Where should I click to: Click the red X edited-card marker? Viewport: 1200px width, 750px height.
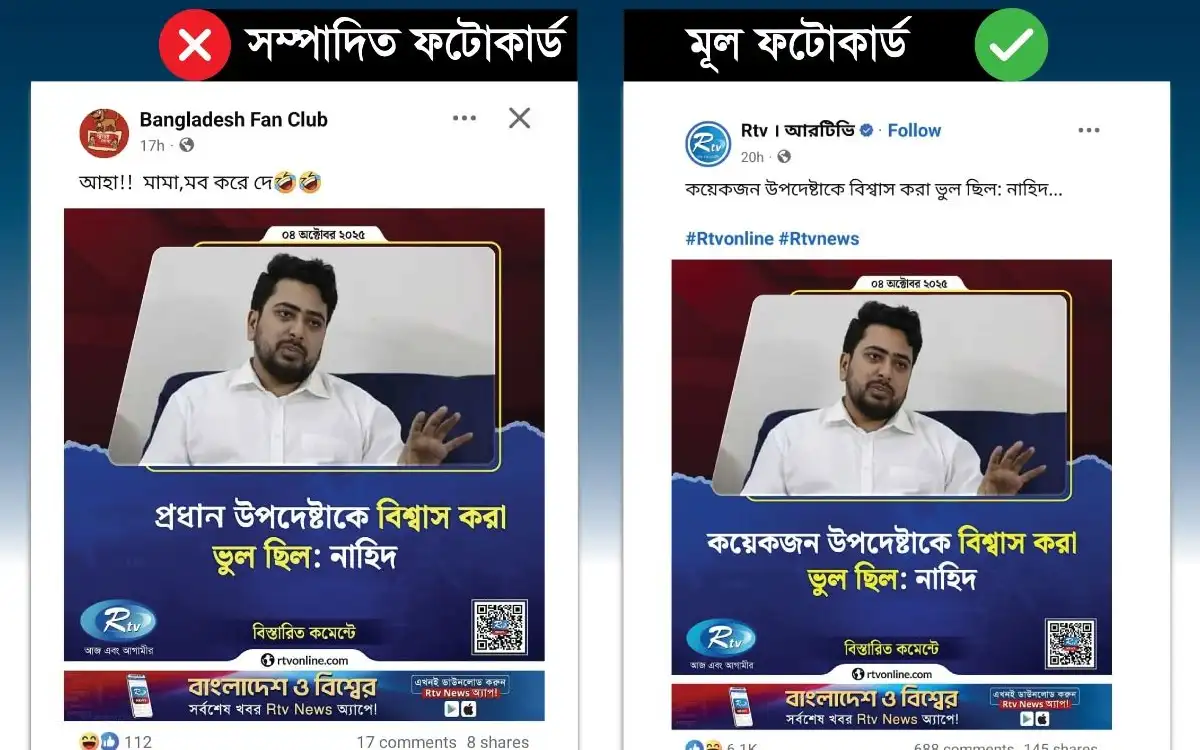tap(196, 44)
